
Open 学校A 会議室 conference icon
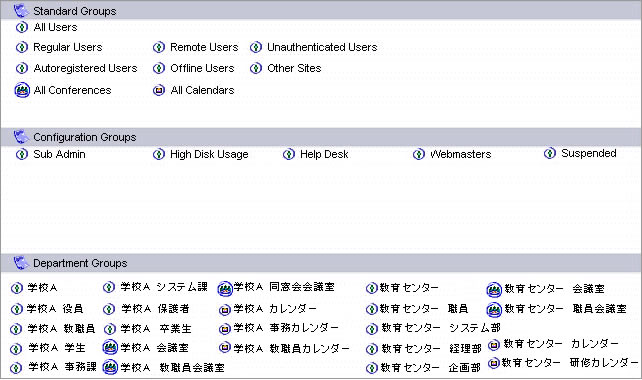[110, 348]
